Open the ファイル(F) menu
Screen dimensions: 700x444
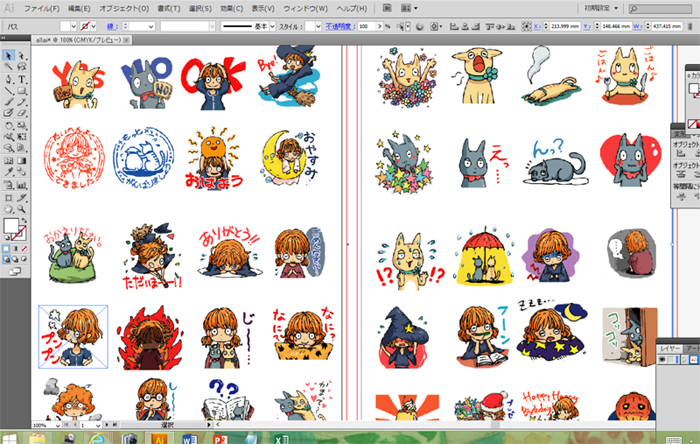pos(42,8)
